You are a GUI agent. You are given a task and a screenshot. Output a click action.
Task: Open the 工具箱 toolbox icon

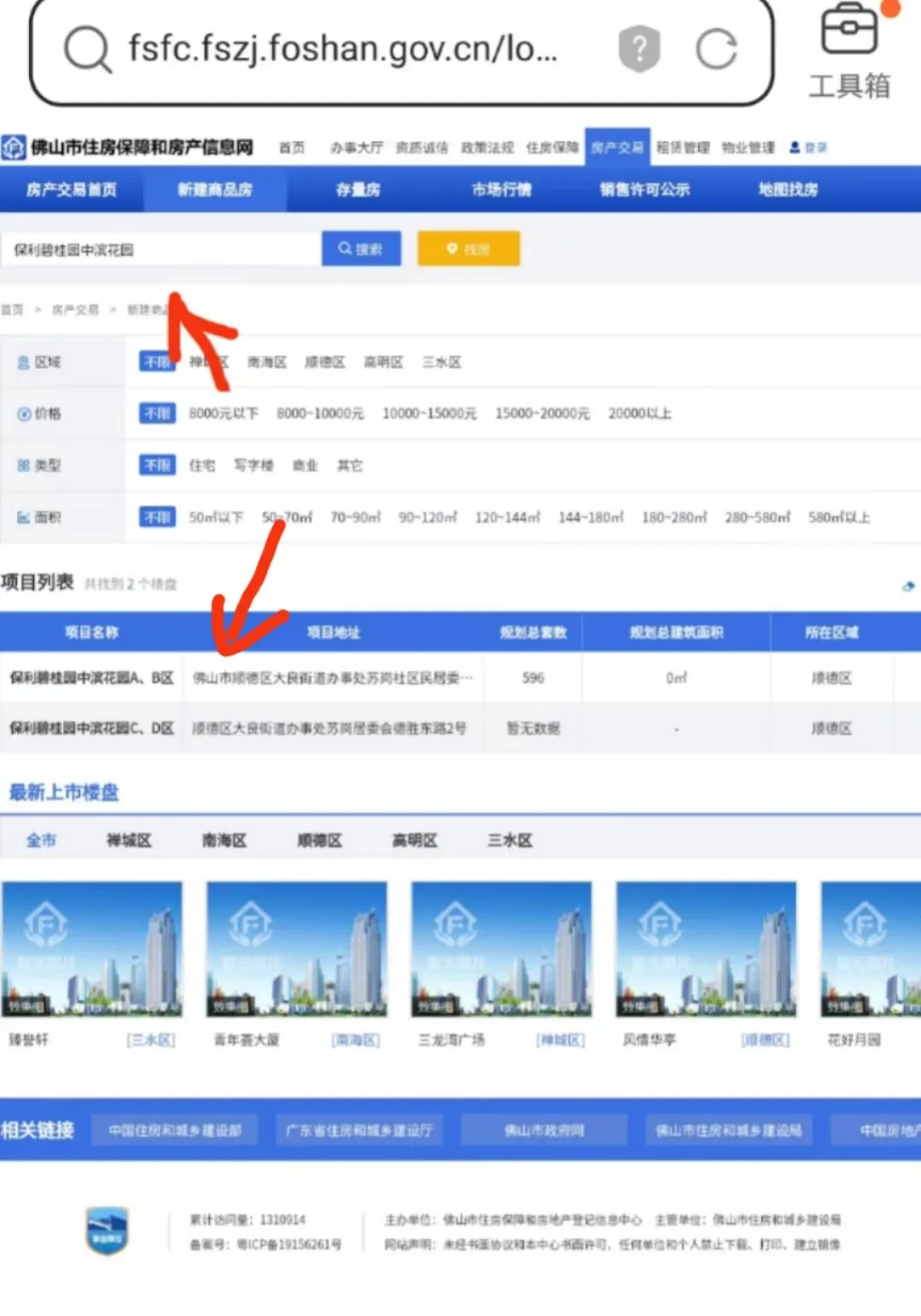(x=848, y=31)
